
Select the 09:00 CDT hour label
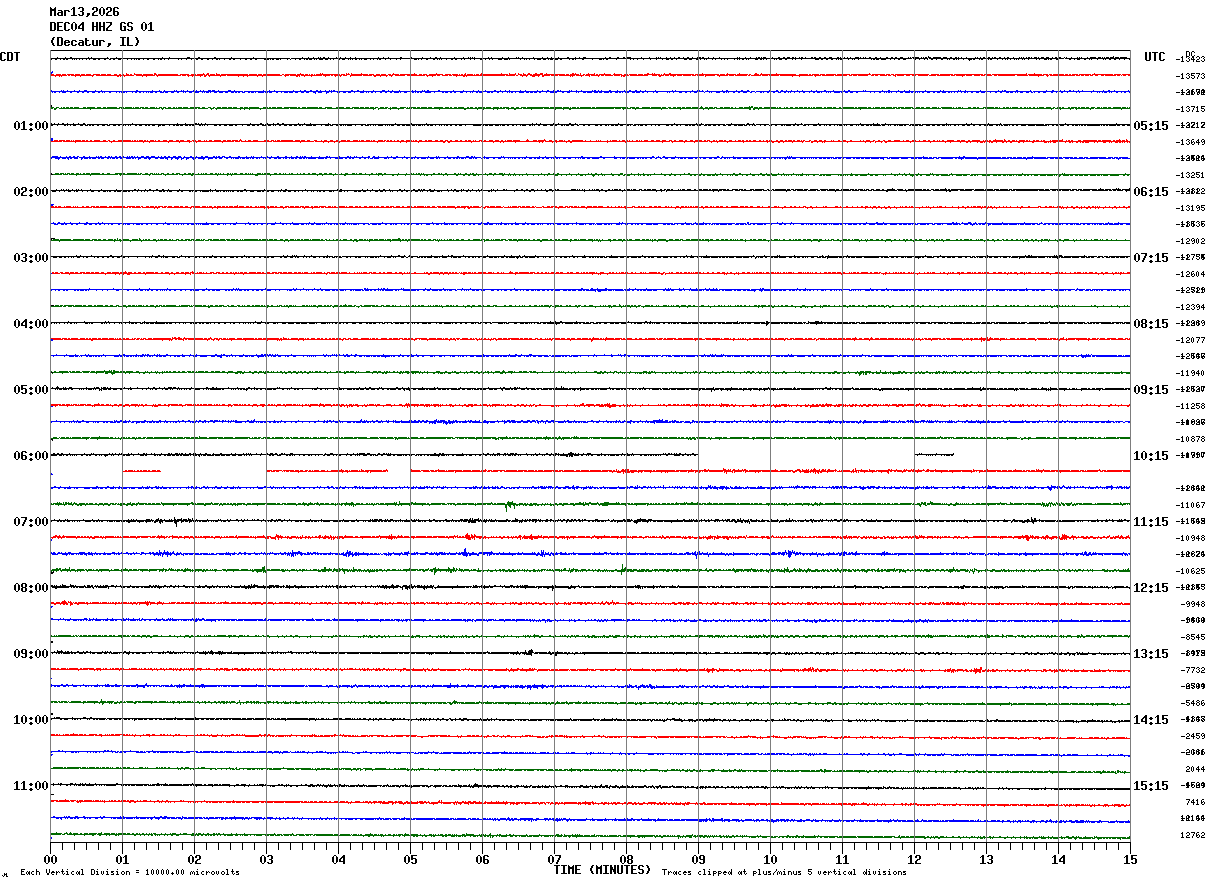[31, 654]
